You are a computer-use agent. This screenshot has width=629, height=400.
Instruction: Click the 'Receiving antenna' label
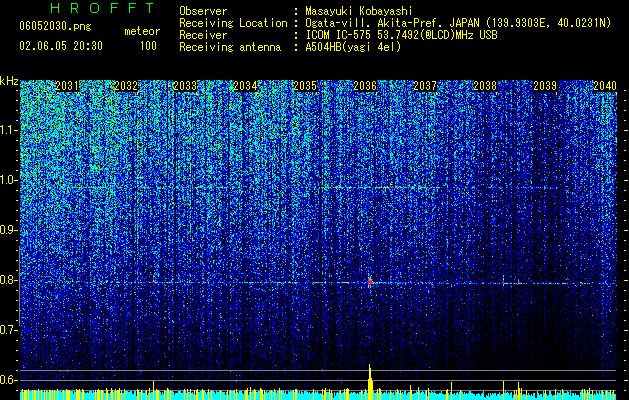click(x=230, y=47)
